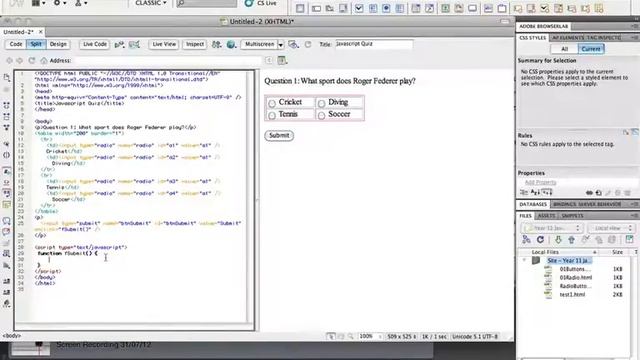This screenshot has height=360, width=640.
Task: Insert a Form from the Insert bar
Action: point(300,8)
